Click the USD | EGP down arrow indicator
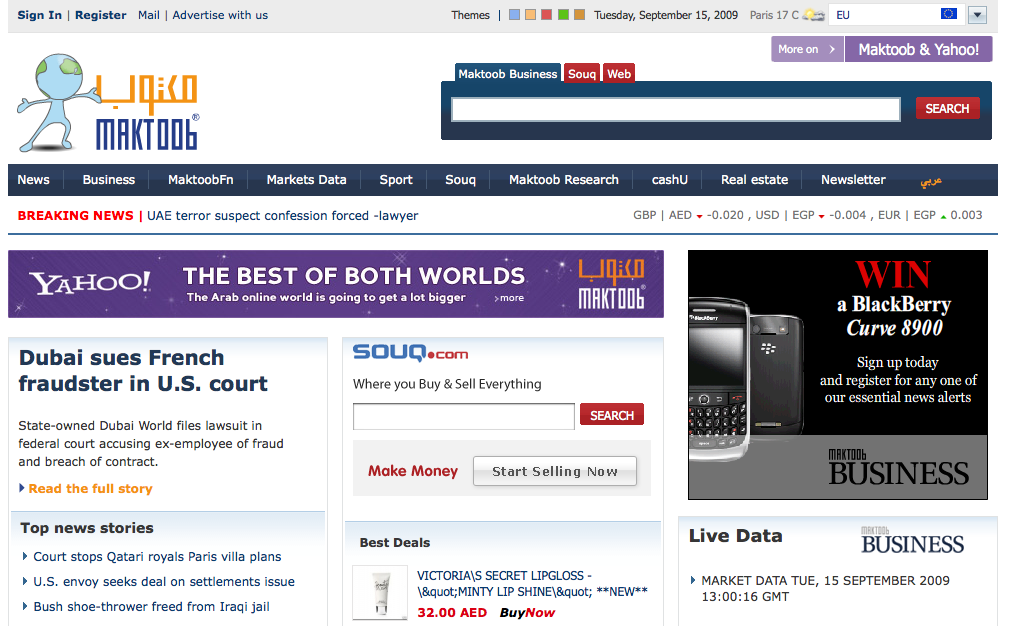1023x626 pixels. (821, 217)
